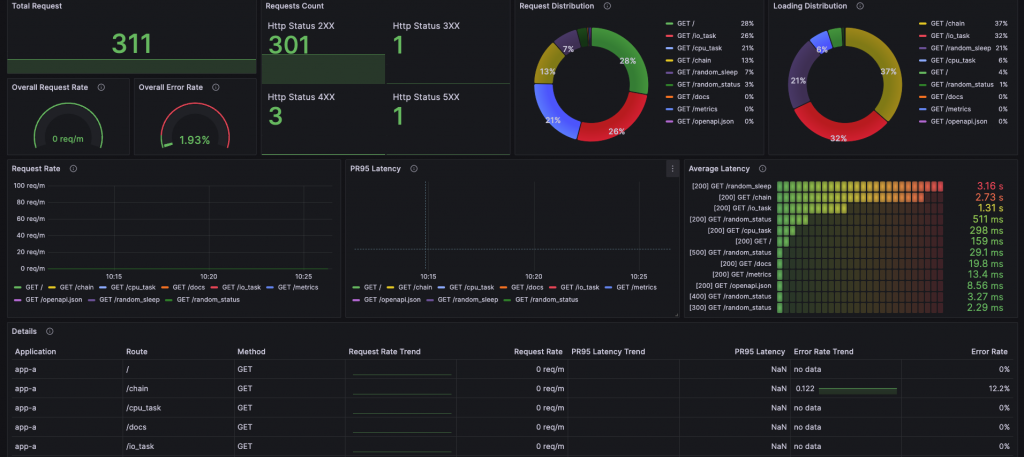This screenshot has height=457, width=1024.
Task: Sort Details table by Error Rate header
Action: (989, 351)
